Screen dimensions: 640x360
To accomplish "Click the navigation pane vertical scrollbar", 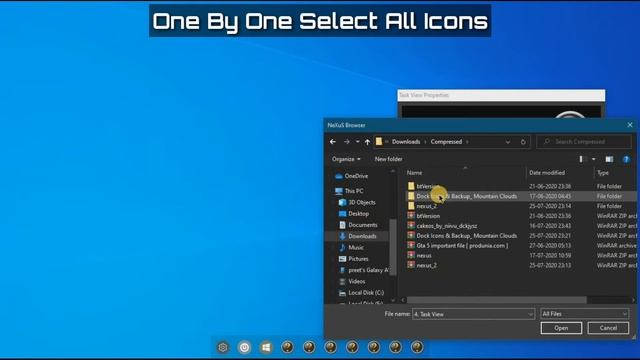I will click(x=393, y=247).
